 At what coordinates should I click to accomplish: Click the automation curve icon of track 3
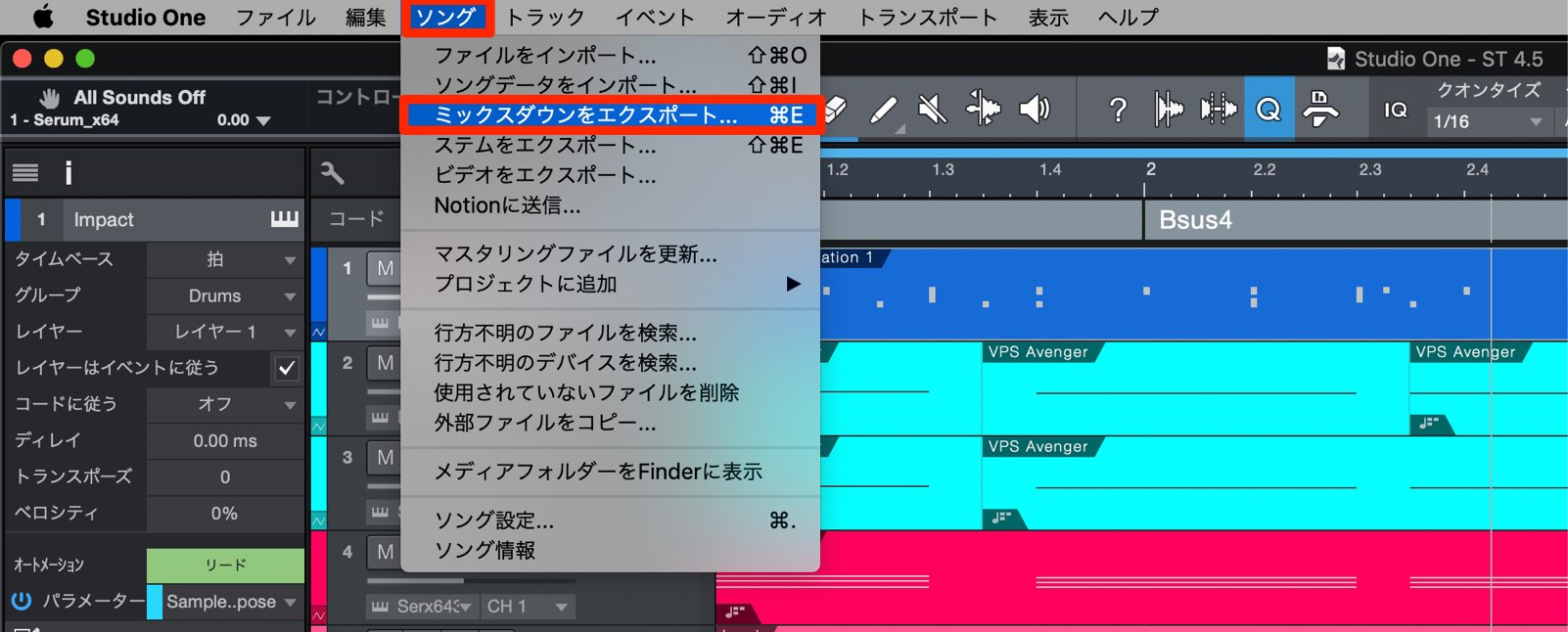pos(319,521)
